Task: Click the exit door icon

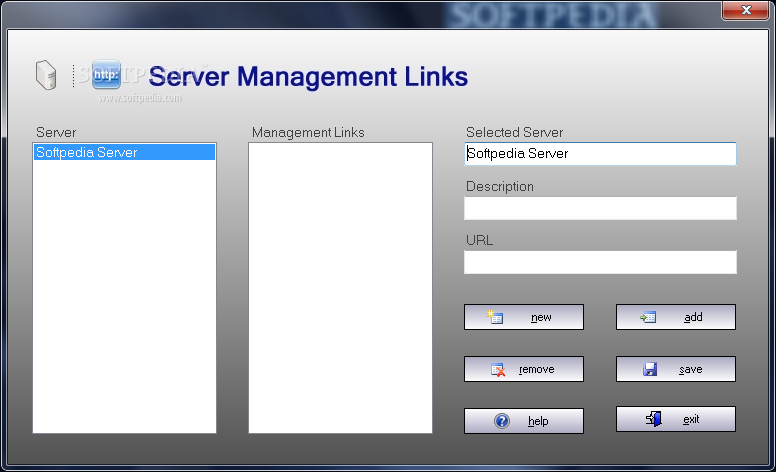Action: (x=654, y=419)
